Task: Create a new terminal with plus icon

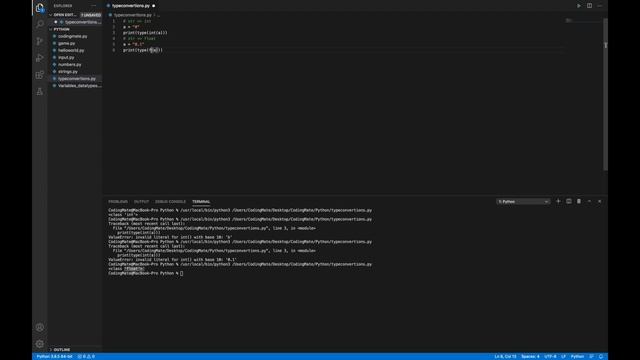Action: pyautogui.click(x=558, y=201)
